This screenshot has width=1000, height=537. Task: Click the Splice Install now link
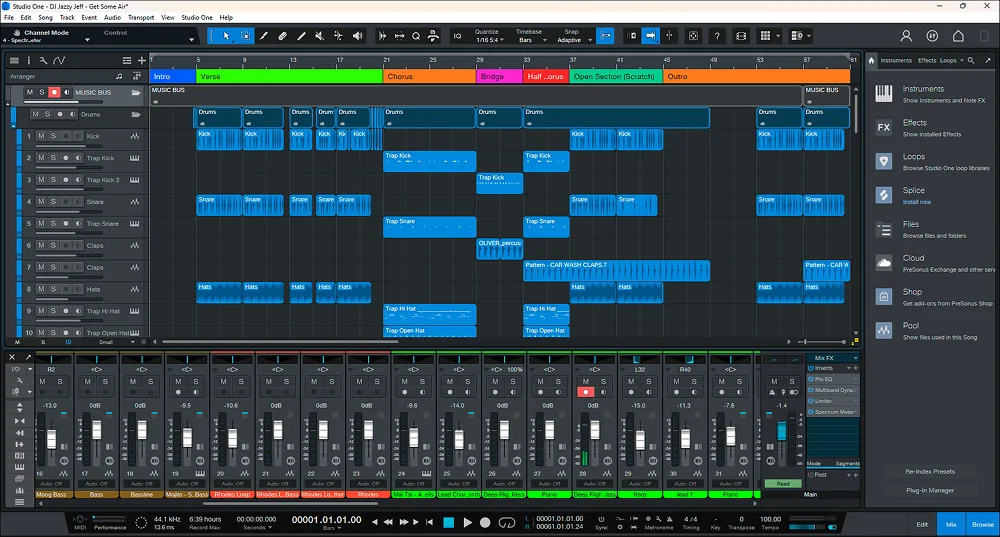[916, 202]
